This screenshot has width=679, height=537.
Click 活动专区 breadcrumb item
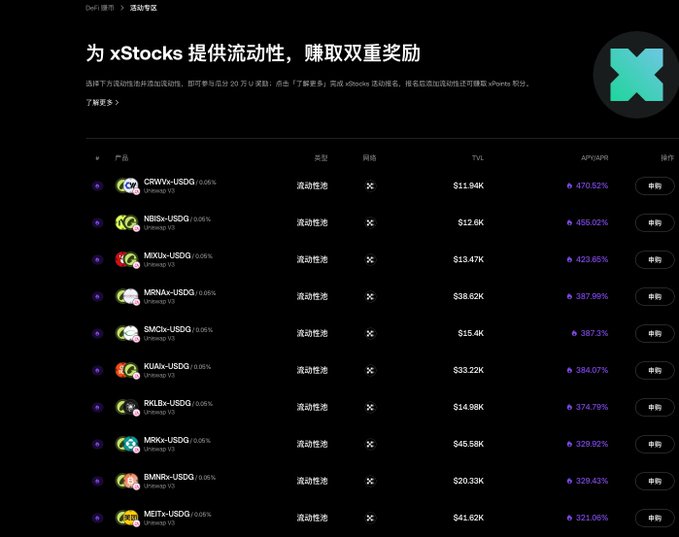pyautogui.click(x=143, y=8)
